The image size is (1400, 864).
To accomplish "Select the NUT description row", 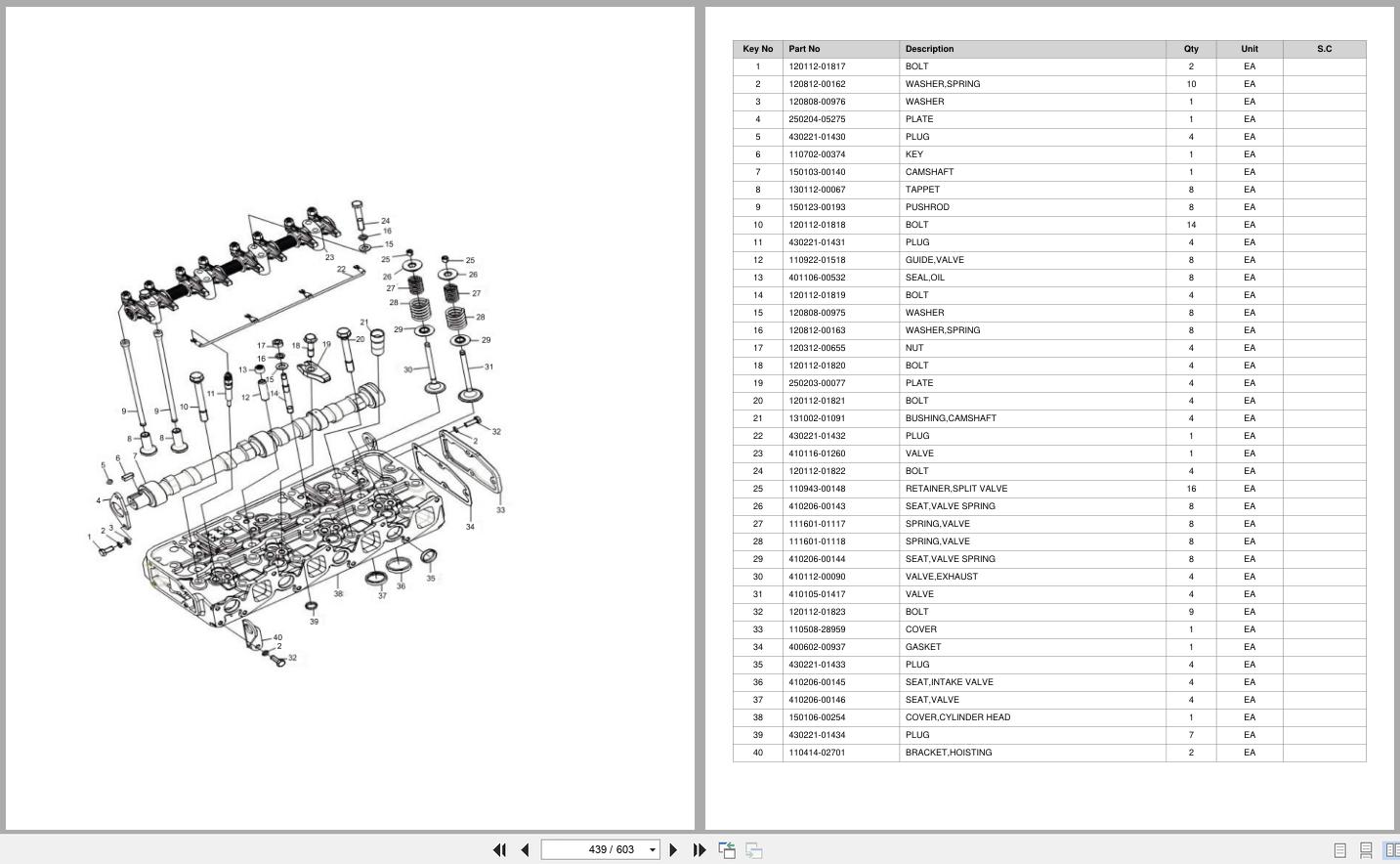I will tap(1033, 348).
